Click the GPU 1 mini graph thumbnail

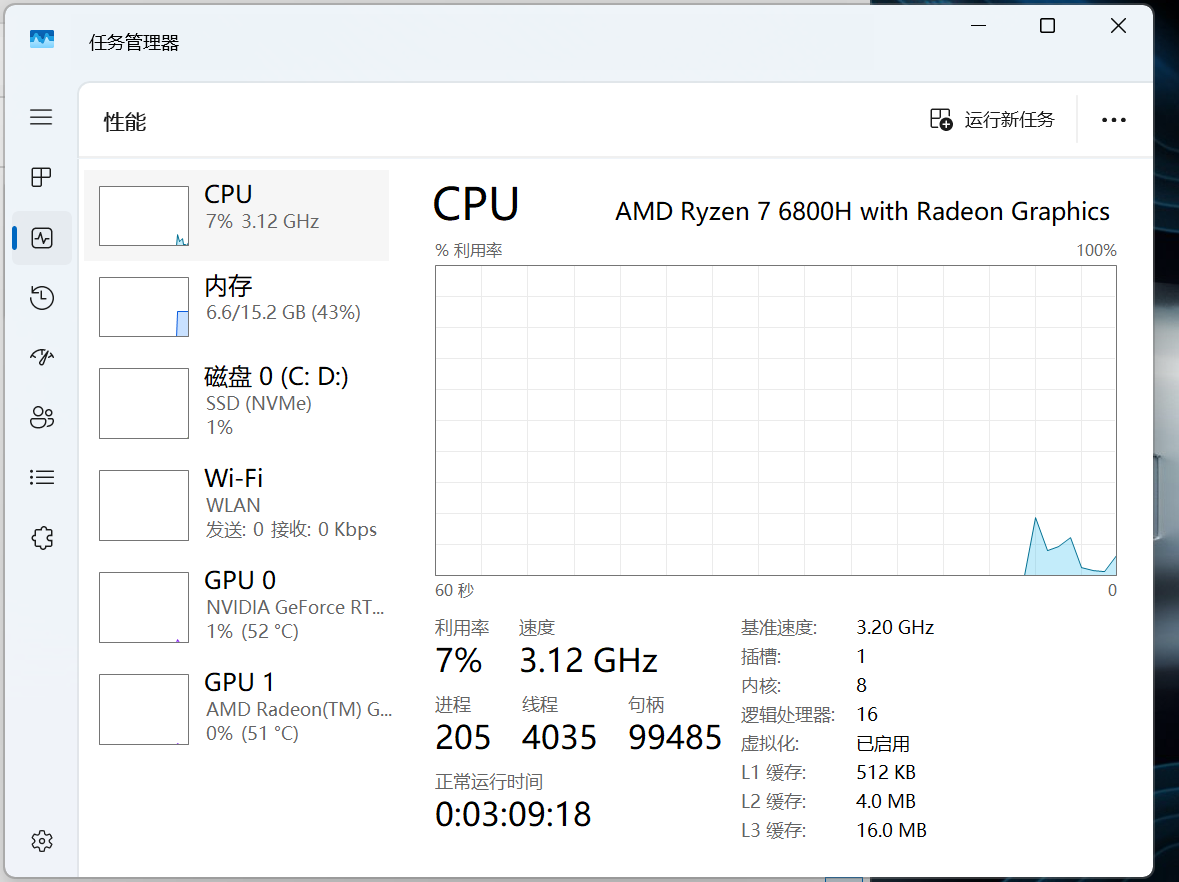coord(144,709)
